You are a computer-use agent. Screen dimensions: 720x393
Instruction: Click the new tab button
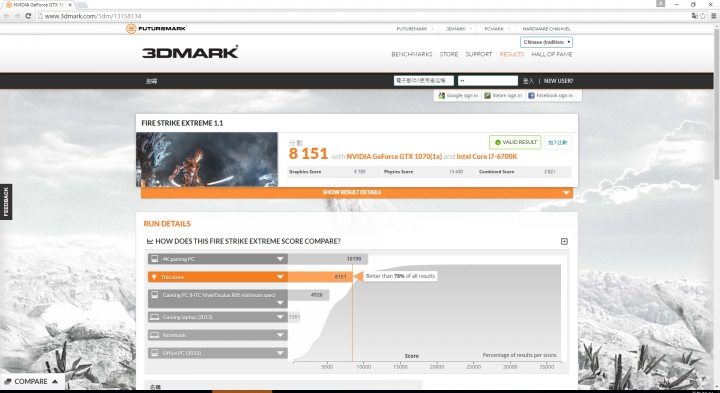tap(82, 5)
